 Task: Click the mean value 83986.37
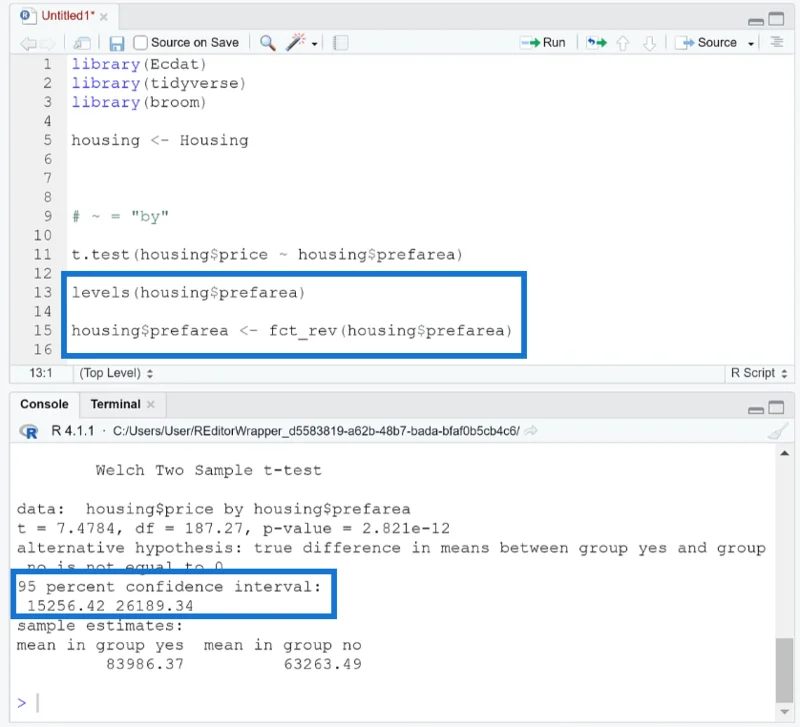pyautogui.click(x=145, y=664)
